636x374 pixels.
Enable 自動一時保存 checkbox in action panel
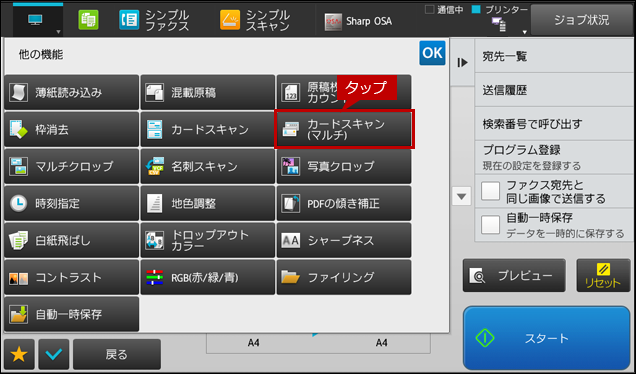[x=490, y=225]
